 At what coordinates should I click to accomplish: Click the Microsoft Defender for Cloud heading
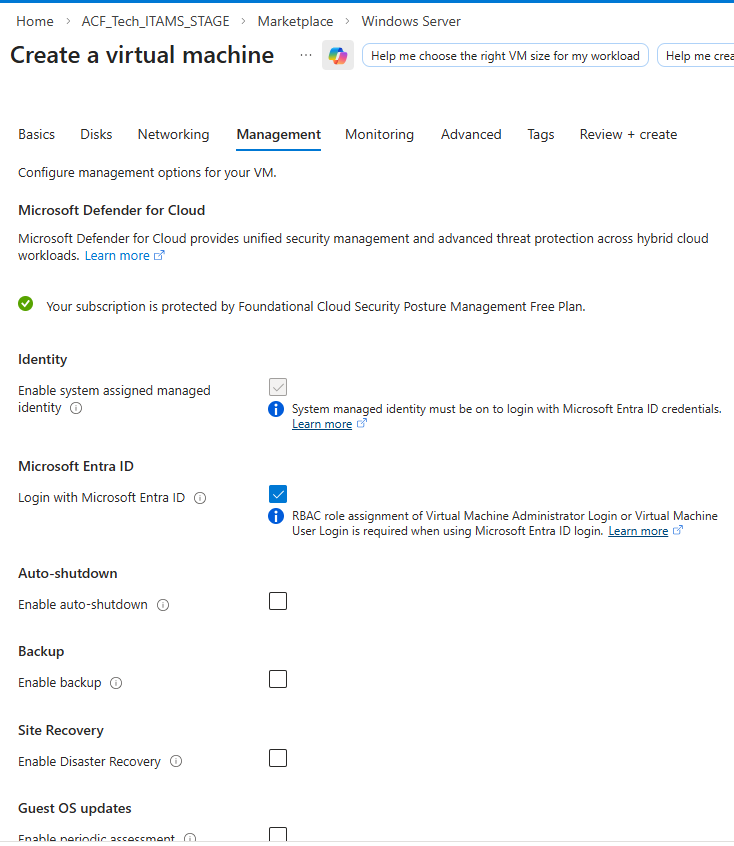[112, 210]
